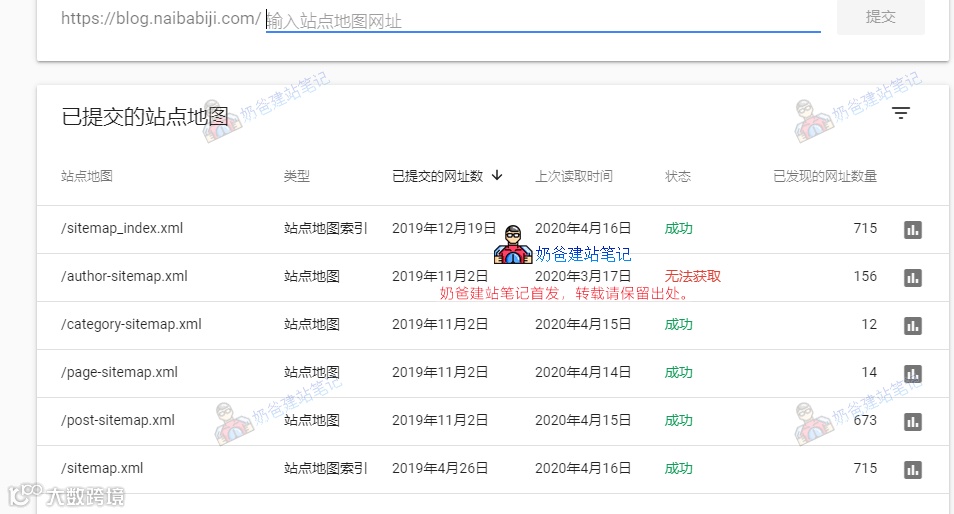Open the /category-sitemap.xml row
Screen dimensions: 954x514
(493, 325)
